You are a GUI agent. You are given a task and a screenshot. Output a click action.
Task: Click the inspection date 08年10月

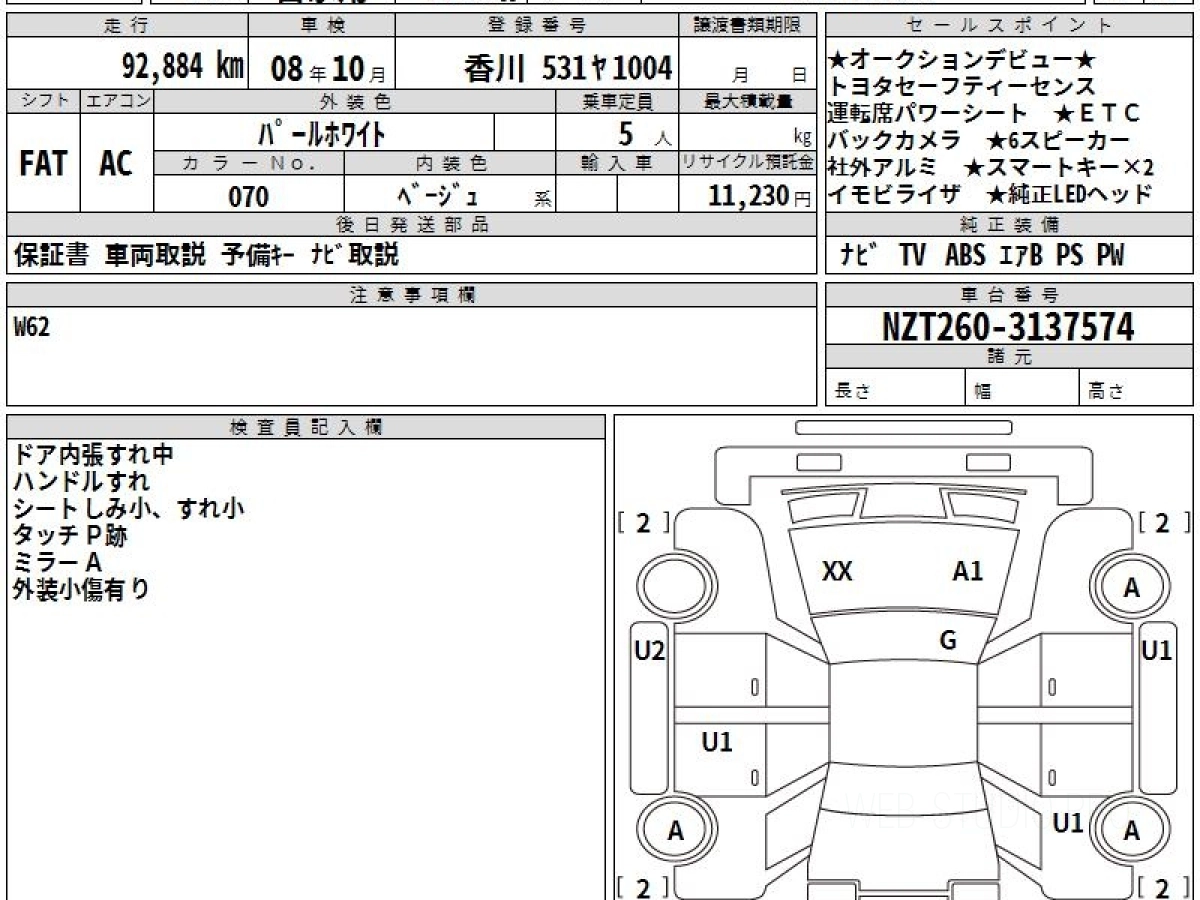[x=327, y=68]
